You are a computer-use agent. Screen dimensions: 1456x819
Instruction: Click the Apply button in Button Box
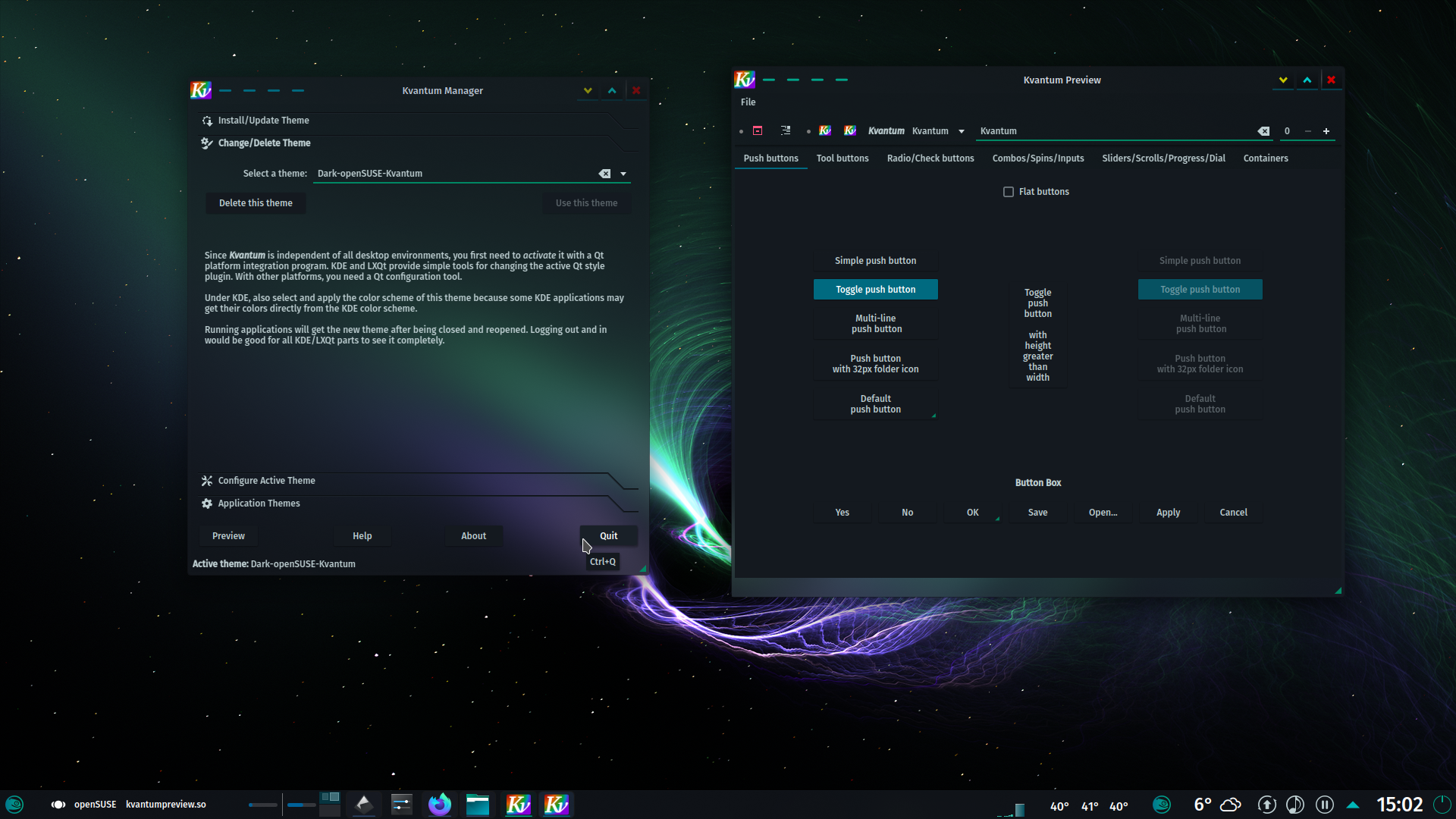[1169, 513]
